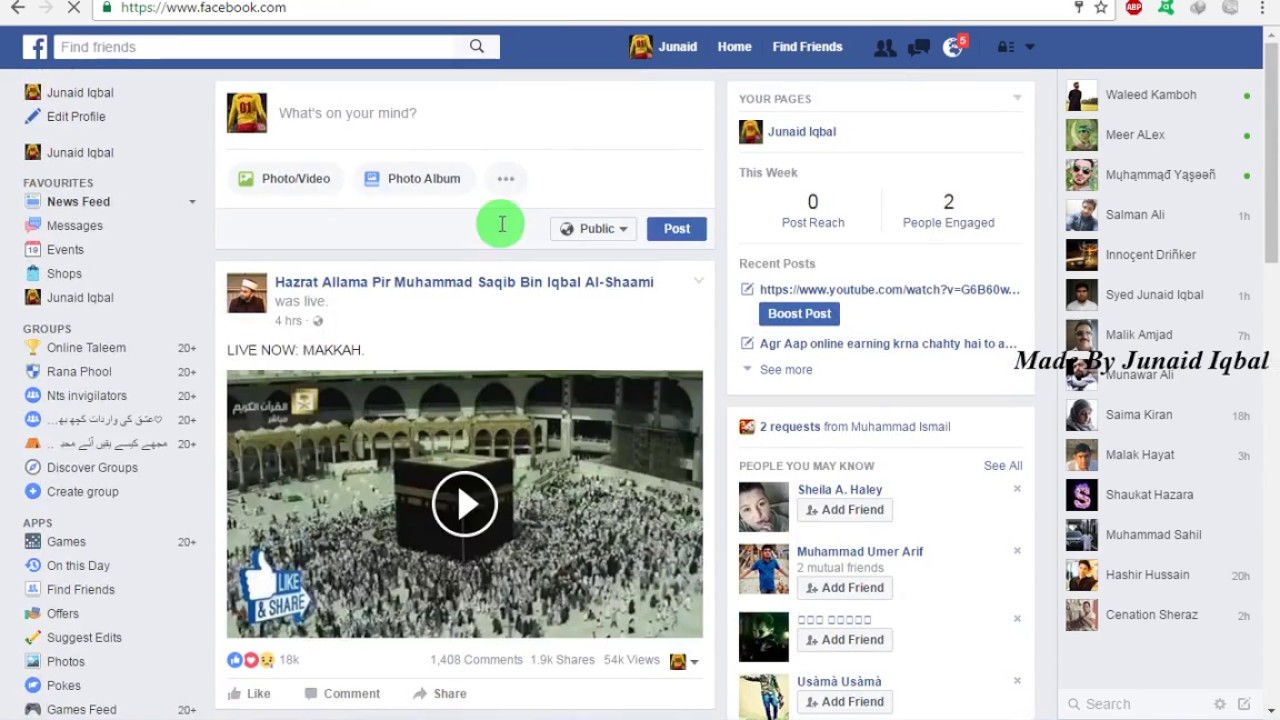Open Nts invigilators group
Screen dimensions: 1280x720
pos(86,396)
